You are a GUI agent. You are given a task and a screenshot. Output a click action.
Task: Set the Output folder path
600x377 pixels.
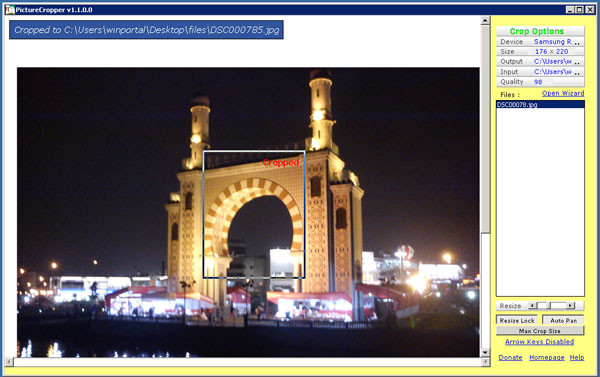[x=553, y=62]
